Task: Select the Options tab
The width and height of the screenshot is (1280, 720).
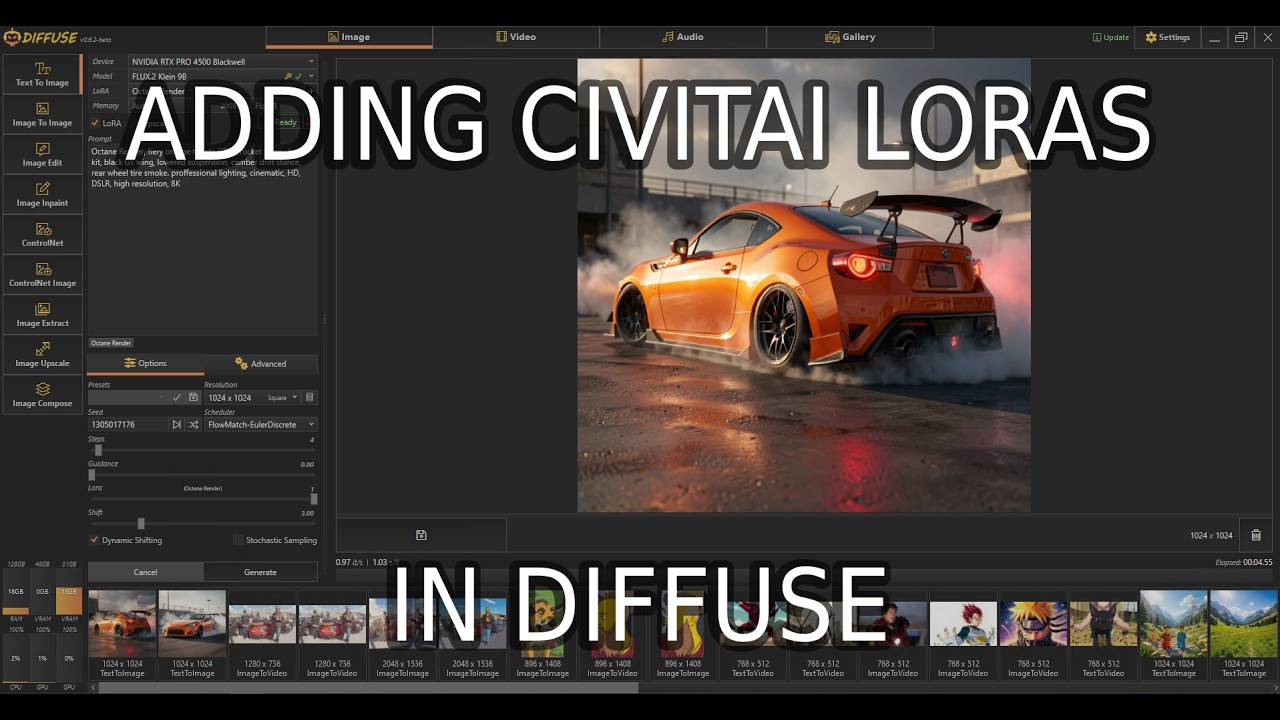Action: (x=145, y=363)
